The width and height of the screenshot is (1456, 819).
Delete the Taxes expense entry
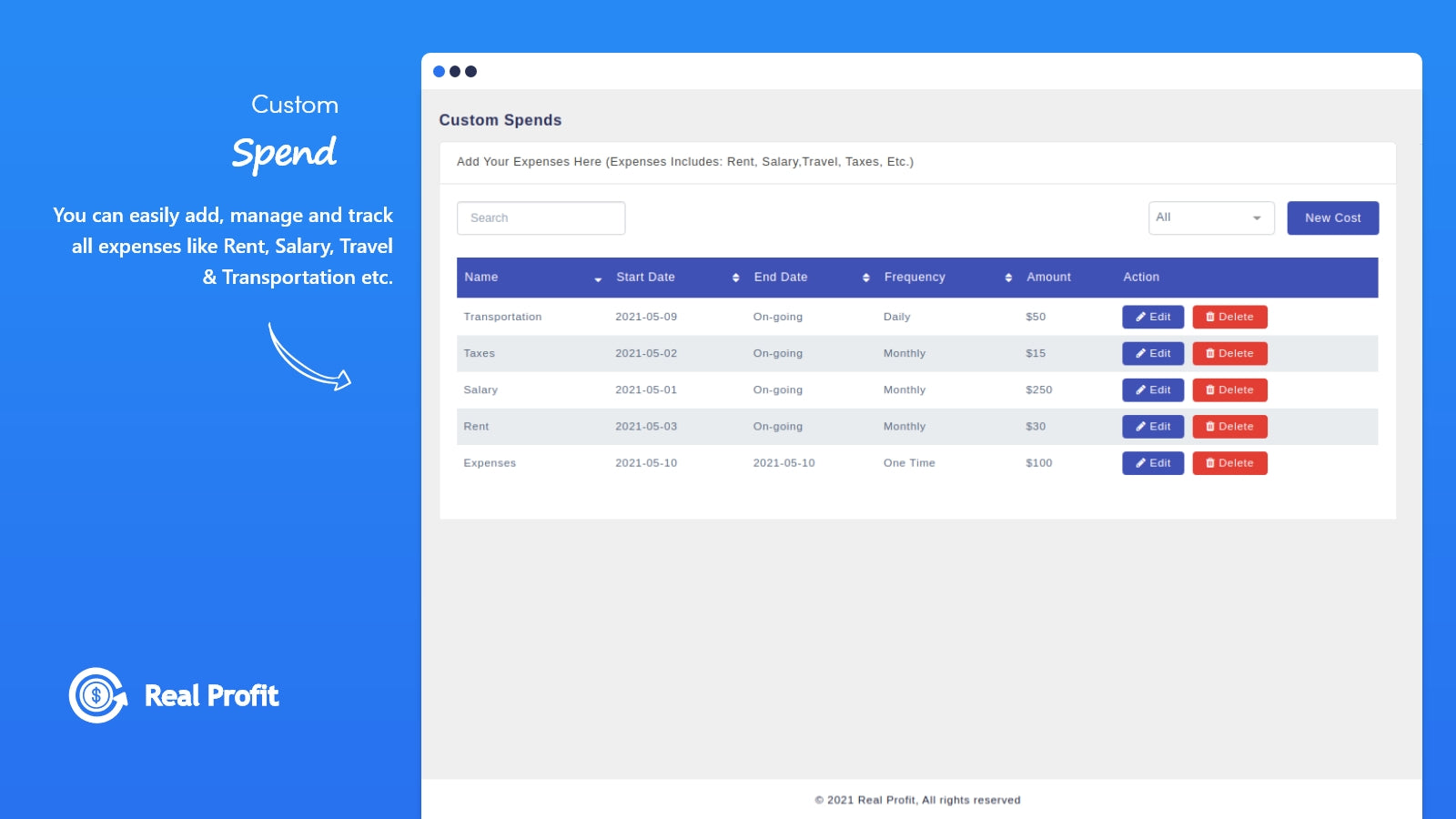pos(1229,353)
